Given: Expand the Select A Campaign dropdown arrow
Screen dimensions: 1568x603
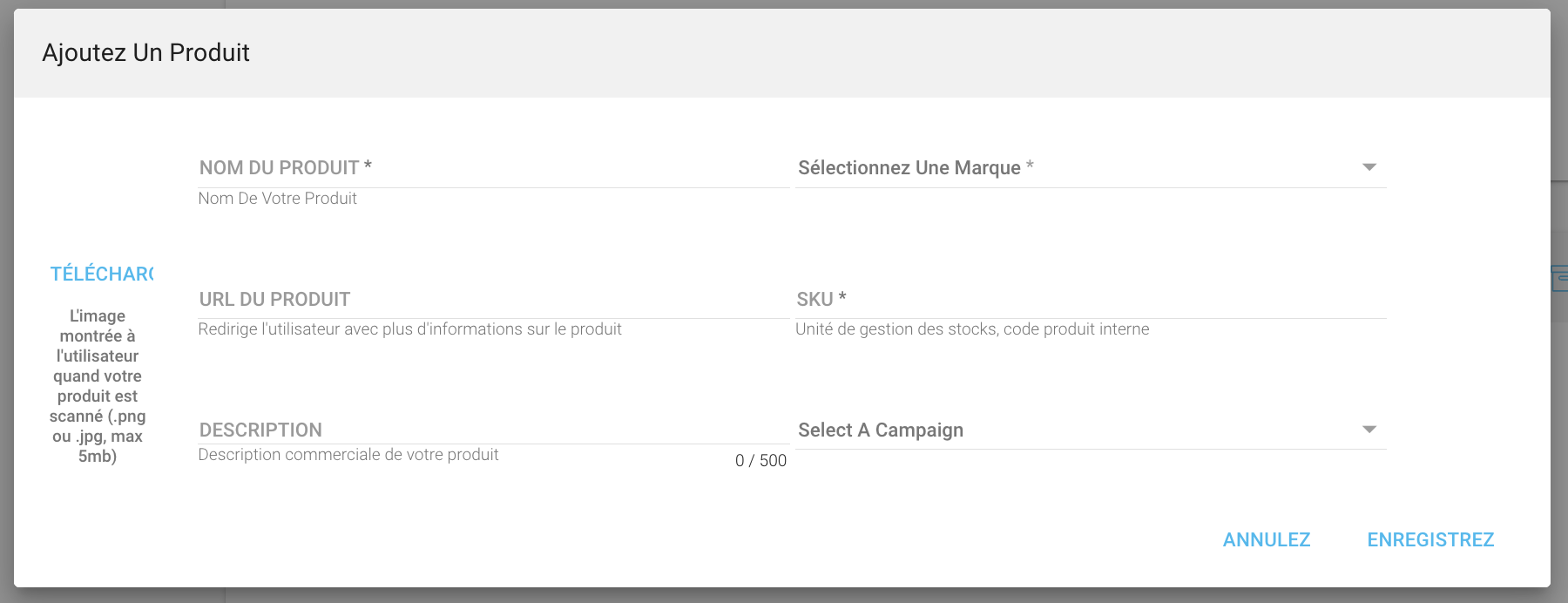Looking at the screenshot, I should click(1369, 430).
